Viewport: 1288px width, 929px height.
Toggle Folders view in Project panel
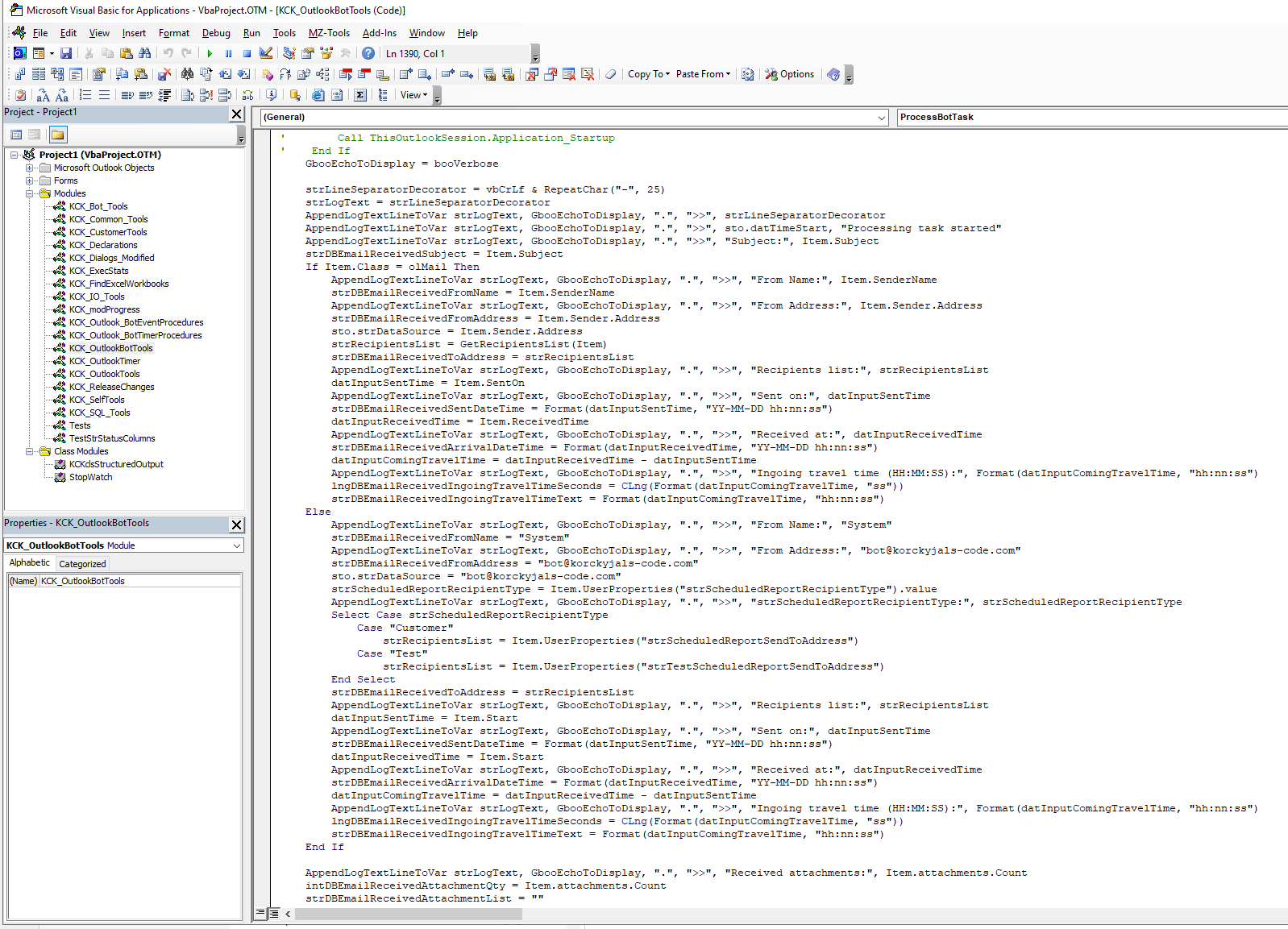coord(58,135)
